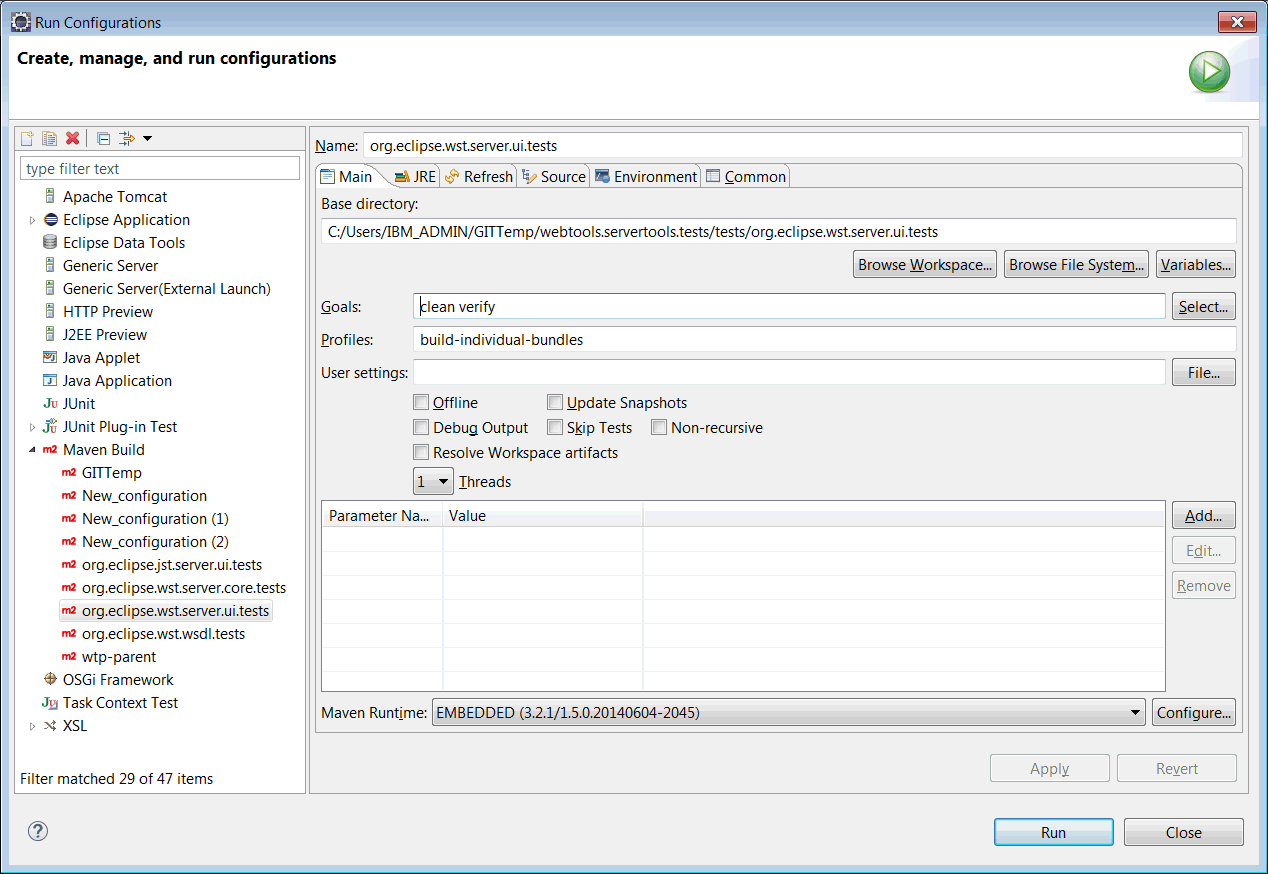This screenshot has width=1268, height=874.
Task: Delete the selected launch configuration
Action: point(72,138)
